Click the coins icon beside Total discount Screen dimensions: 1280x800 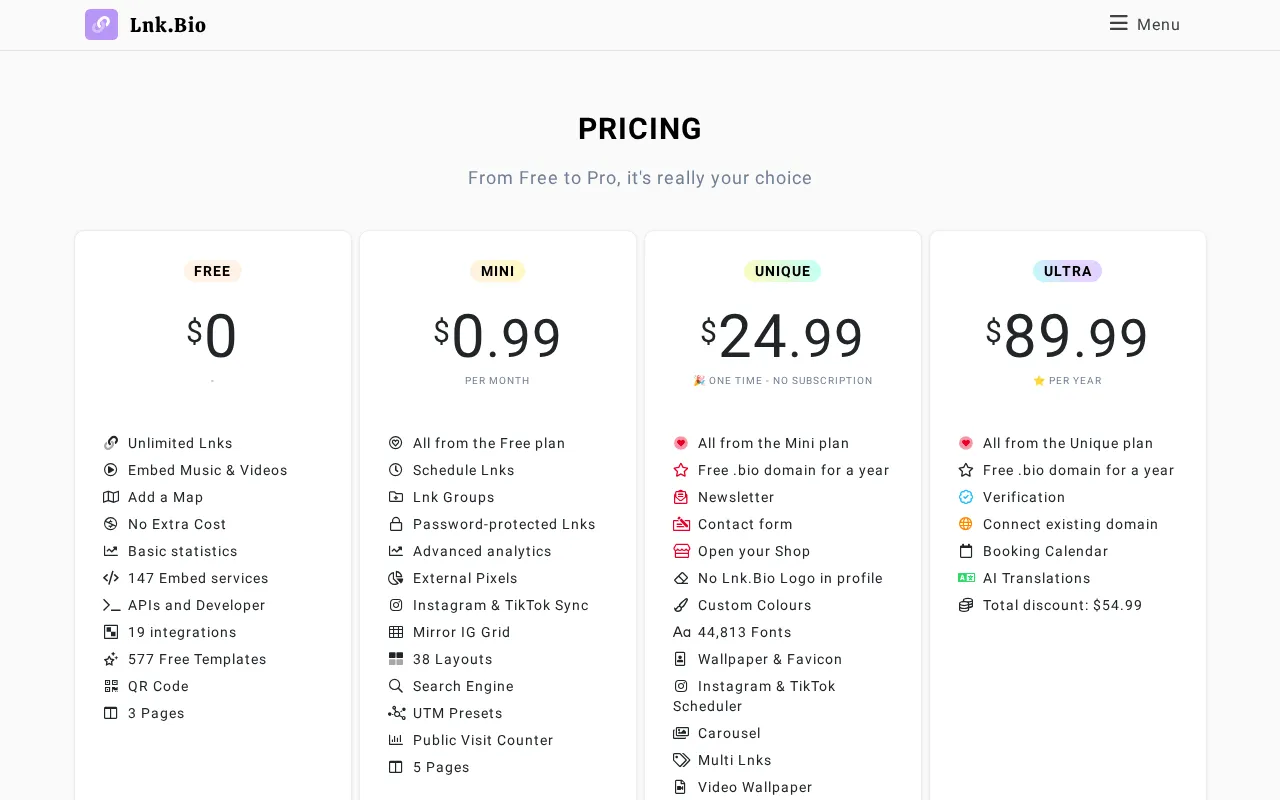966,605
